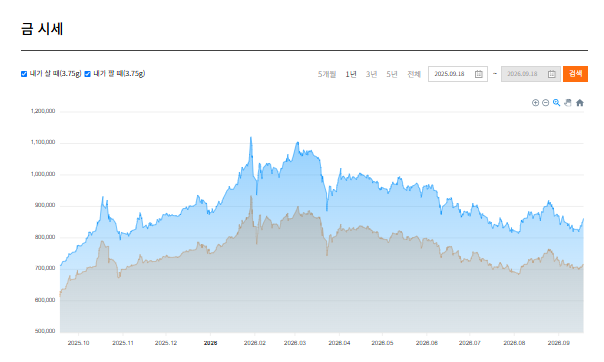Click the chart zoom out minus icon

coord(545,102)
